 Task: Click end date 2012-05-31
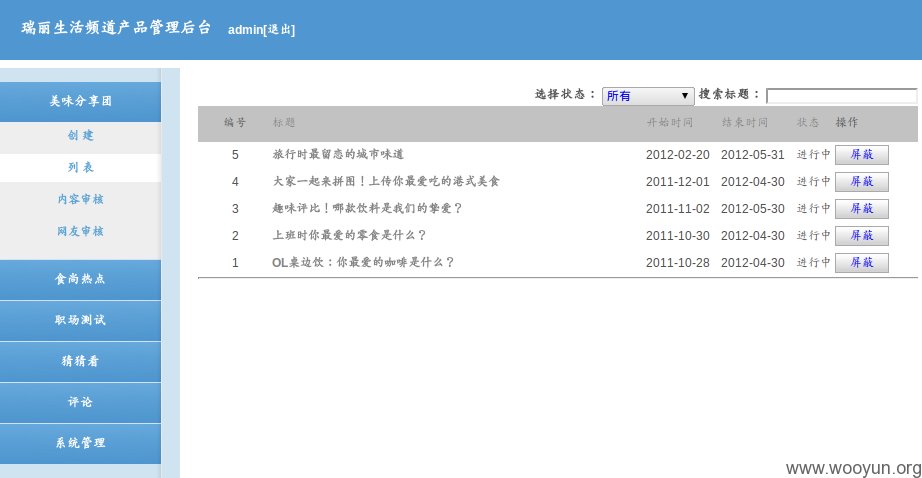(x=753, y=155)
